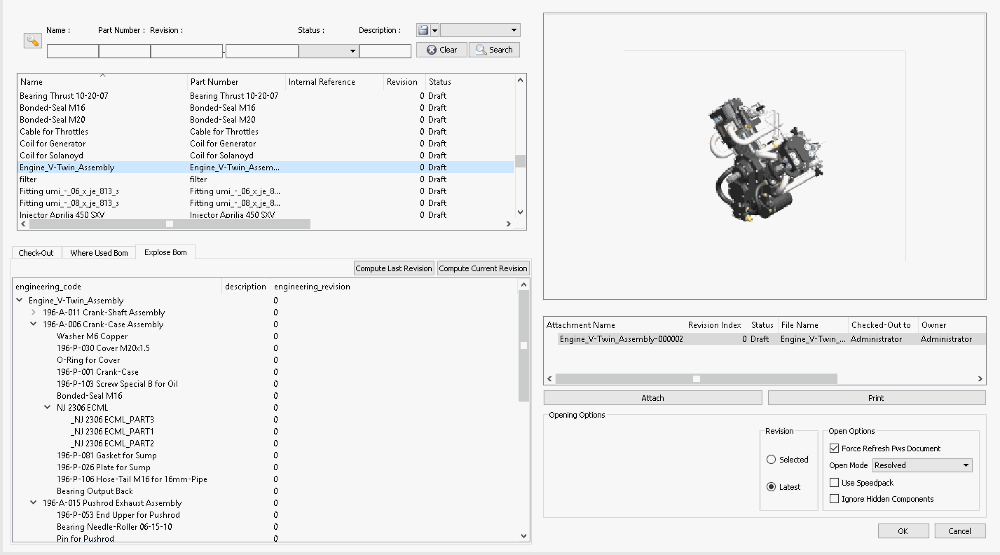Expand the 196-A-011 Crank-Shaft Assembly node

(34, 313)
